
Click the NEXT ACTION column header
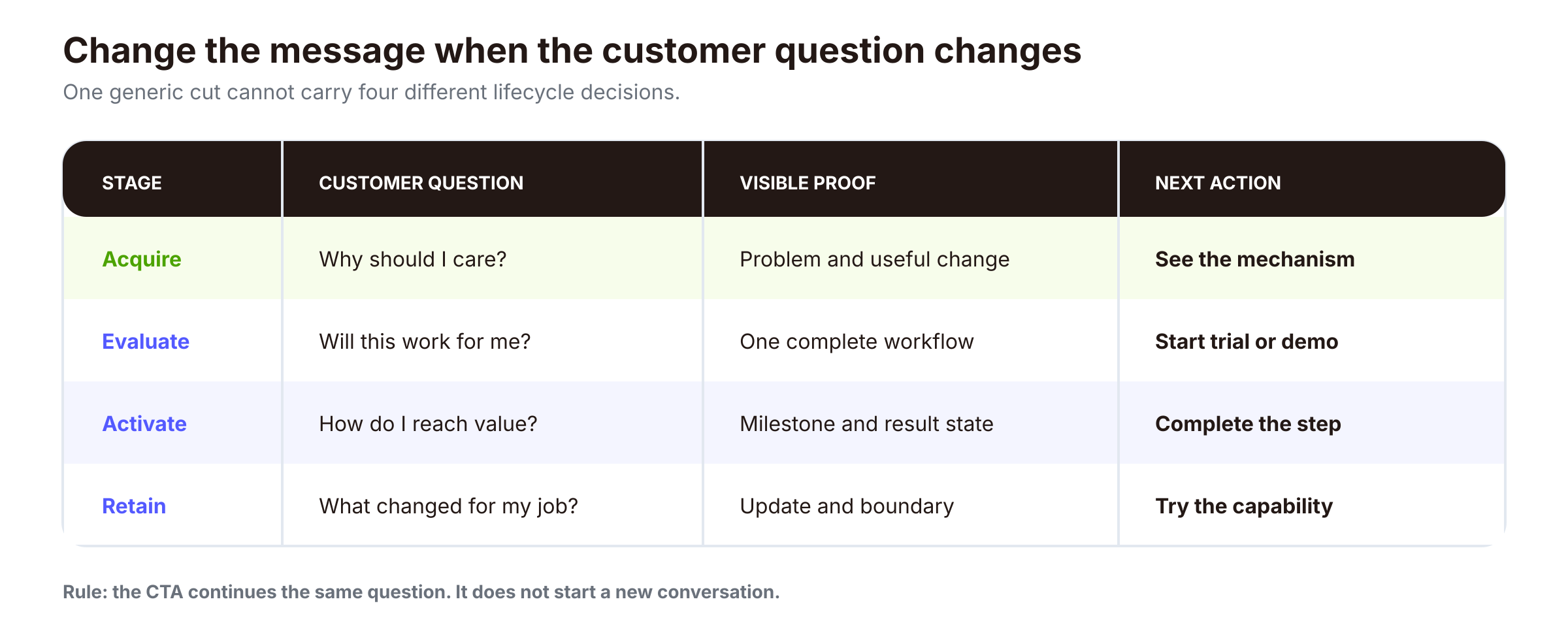1218,183
